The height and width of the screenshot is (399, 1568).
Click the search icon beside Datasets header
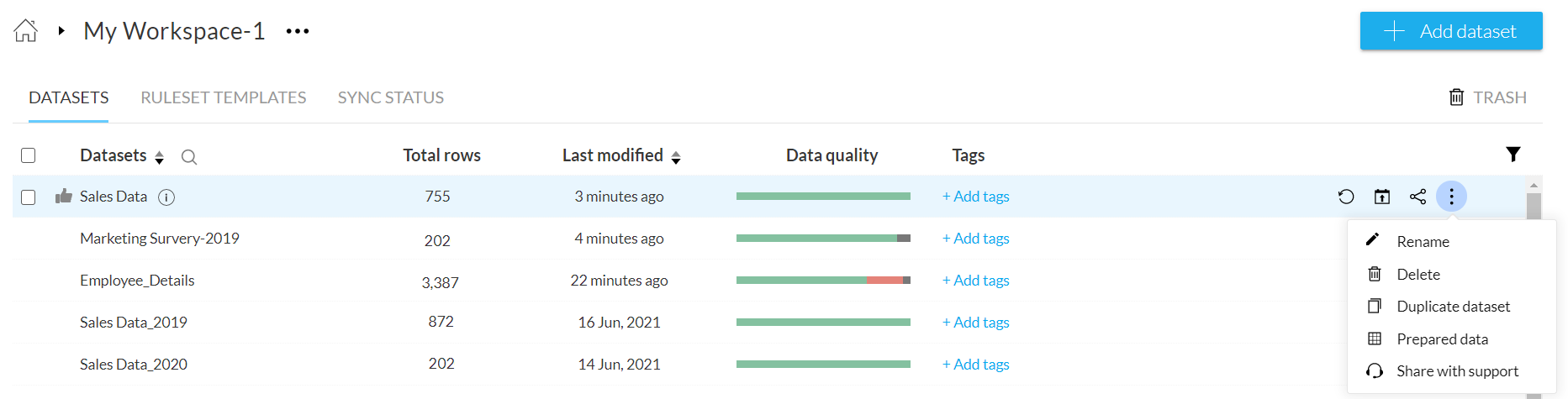click(x=189, y=157)
